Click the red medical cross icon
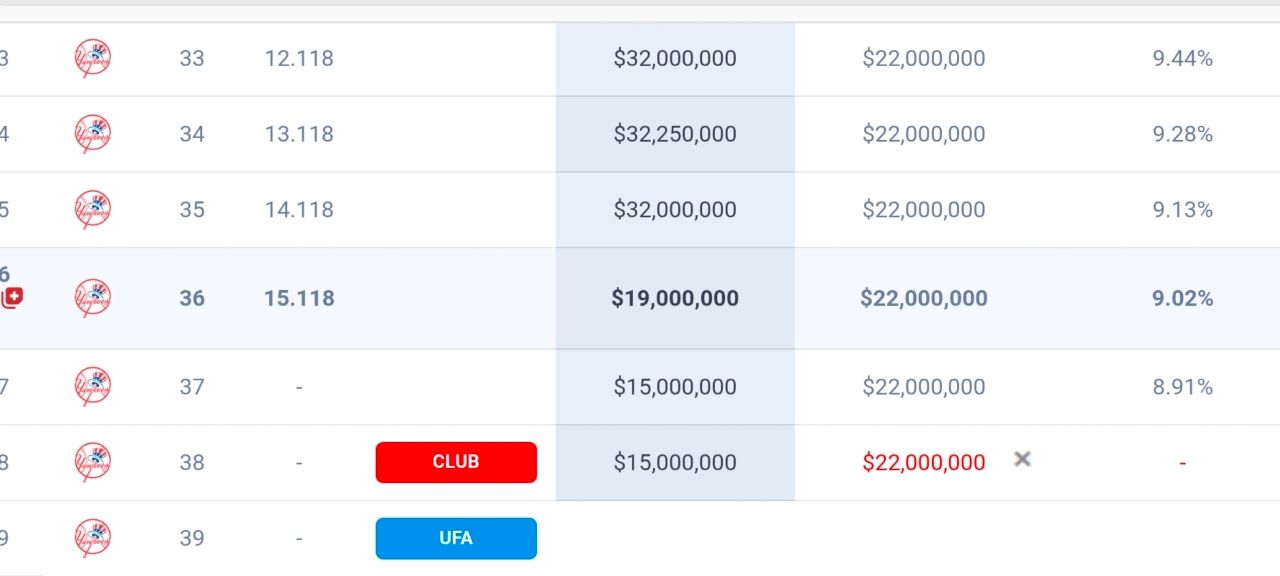Image resolution: width=1280 pixels, height=576 pixels. (12, 297)
